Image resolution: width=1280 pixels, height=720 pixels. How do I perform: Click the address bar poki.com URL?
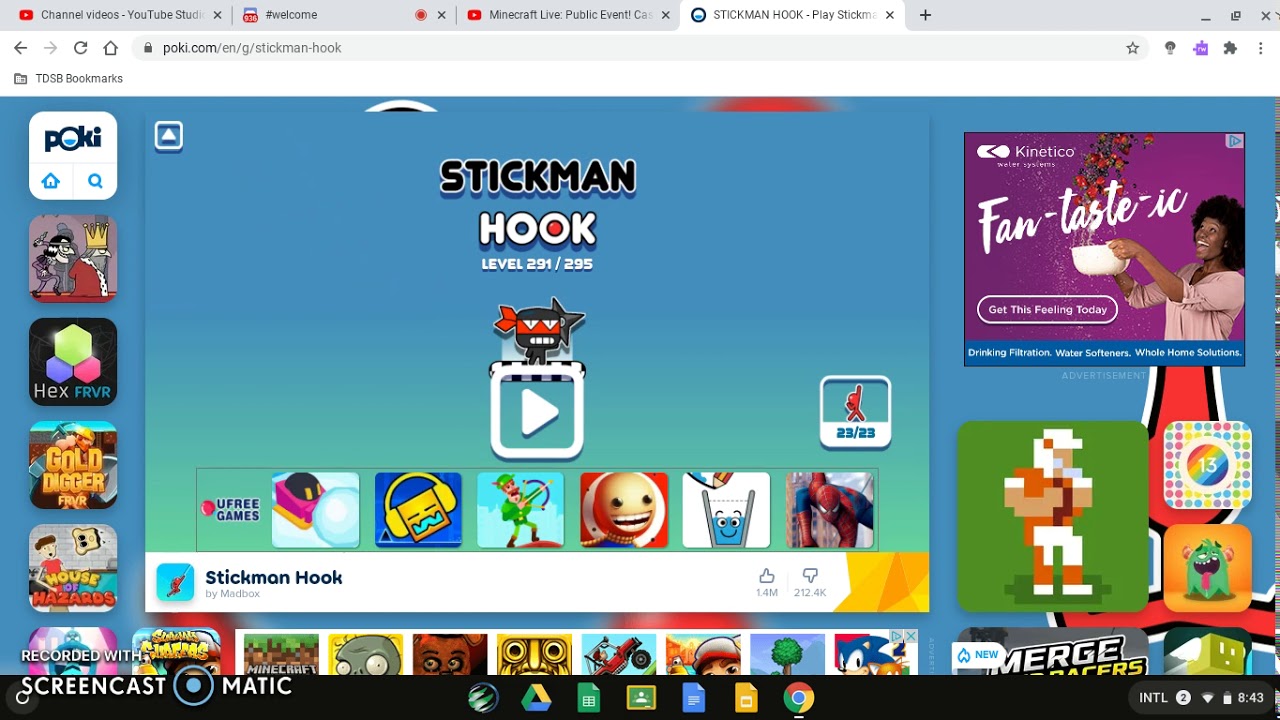[x=252, y=48]
